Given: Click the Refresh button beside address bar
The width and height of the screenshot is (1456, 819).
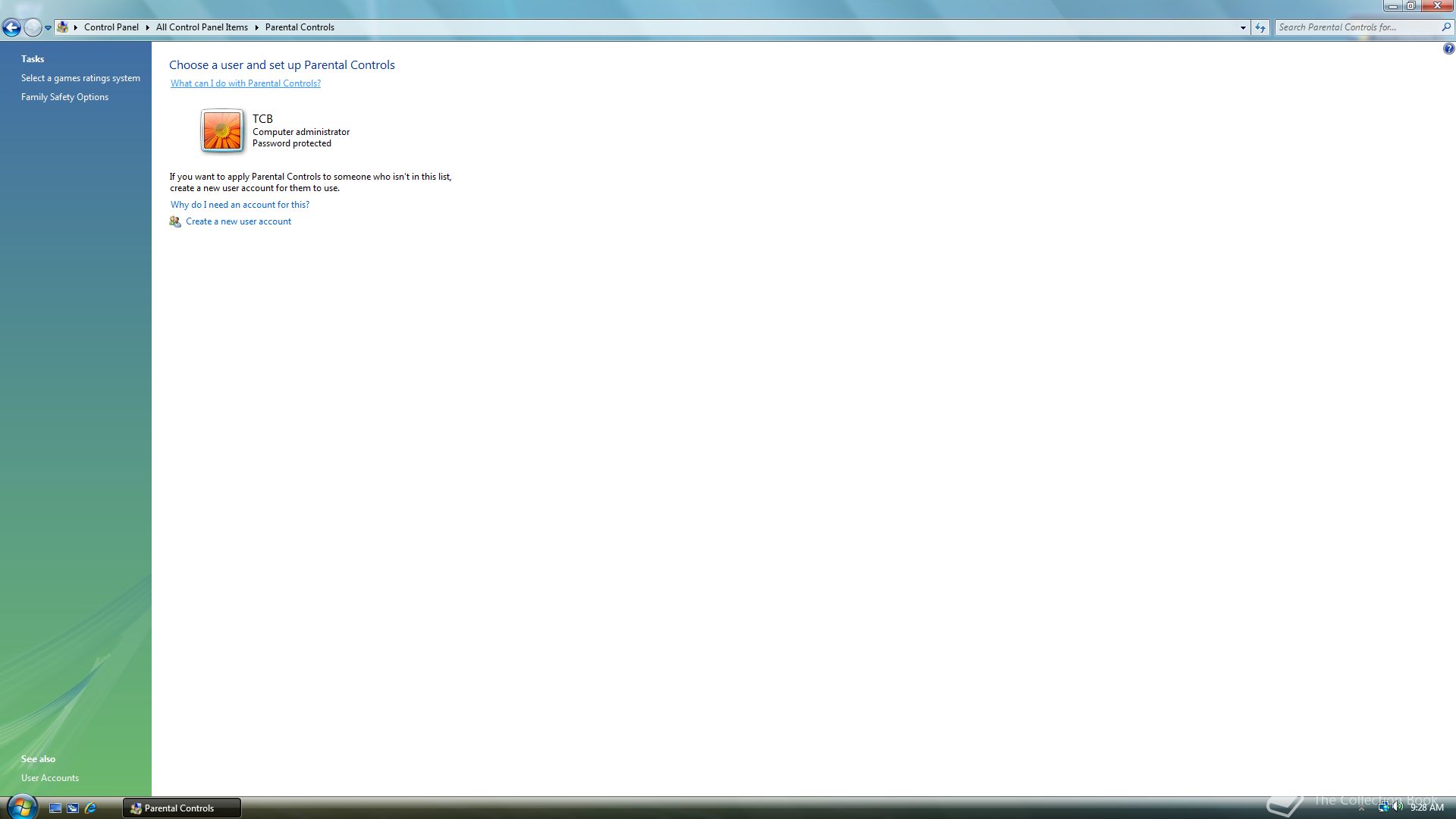Looking at the screenshot, I should click(x=1260, y=27).
